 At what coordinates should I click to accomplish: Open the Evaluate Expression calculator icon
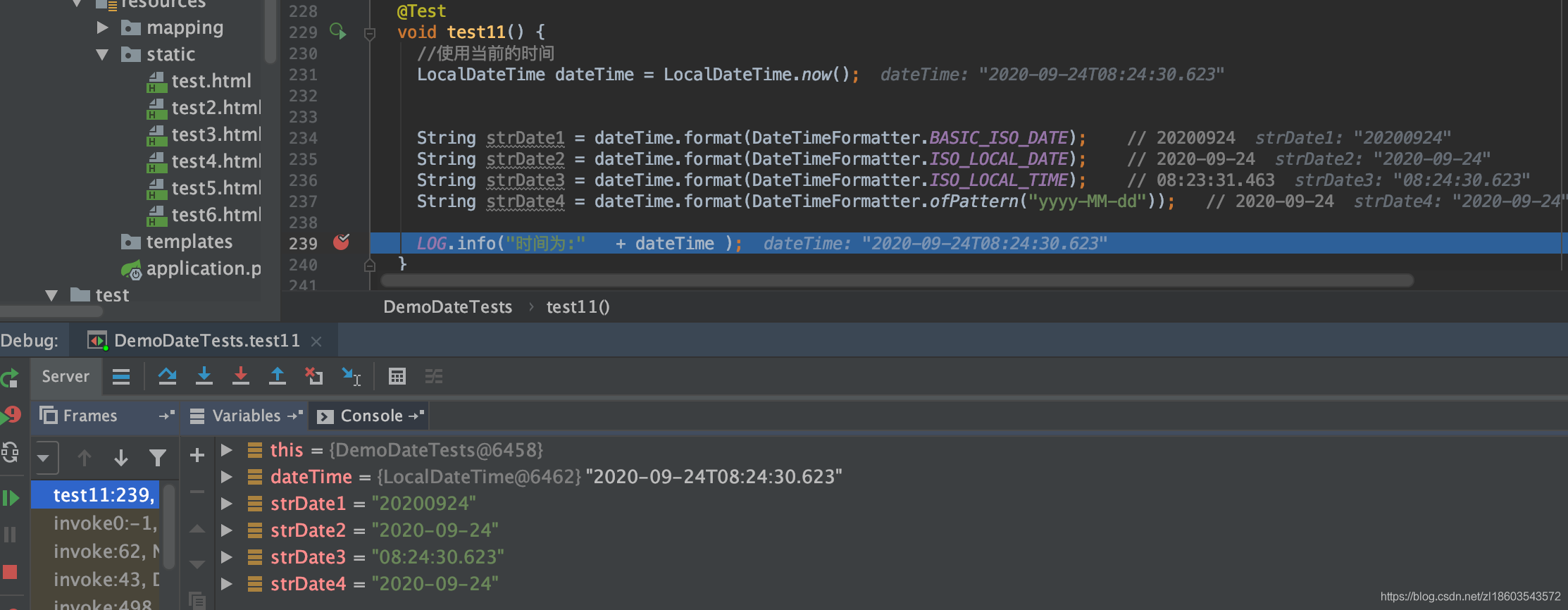397,376
